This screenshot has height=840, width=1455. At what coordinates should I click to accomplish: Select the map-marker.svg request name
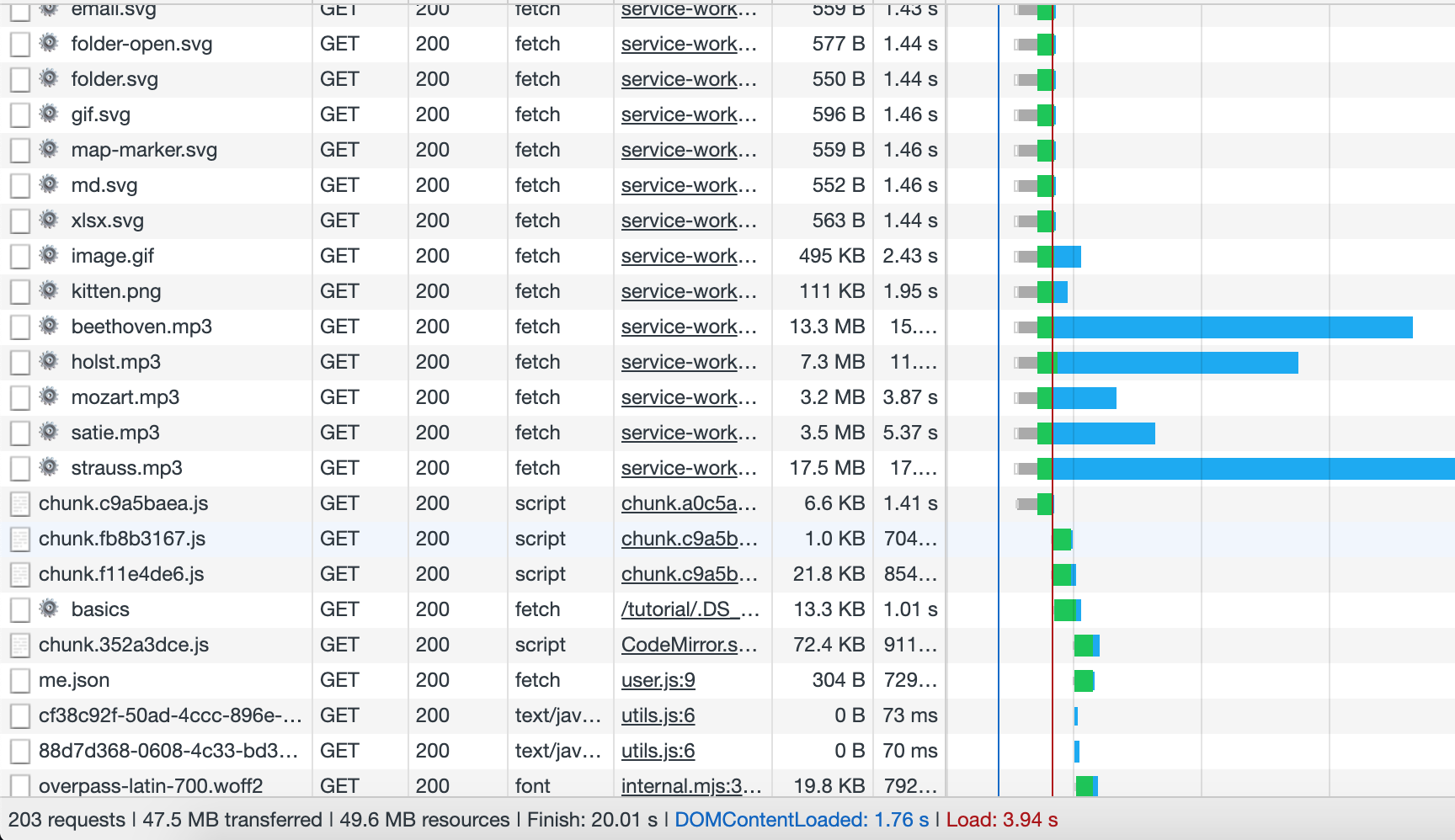pyautogui.click(x=144, y=150)
